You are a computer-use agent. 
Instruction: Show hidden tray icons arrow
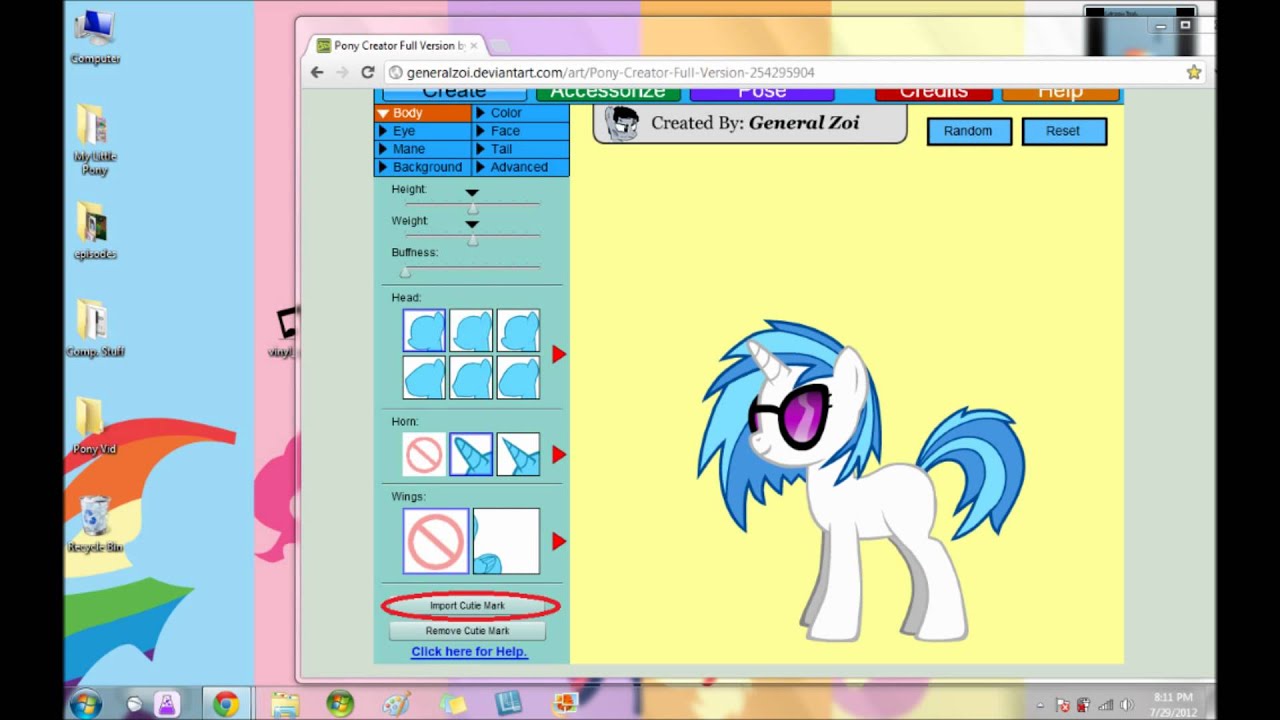point(1041,706)
